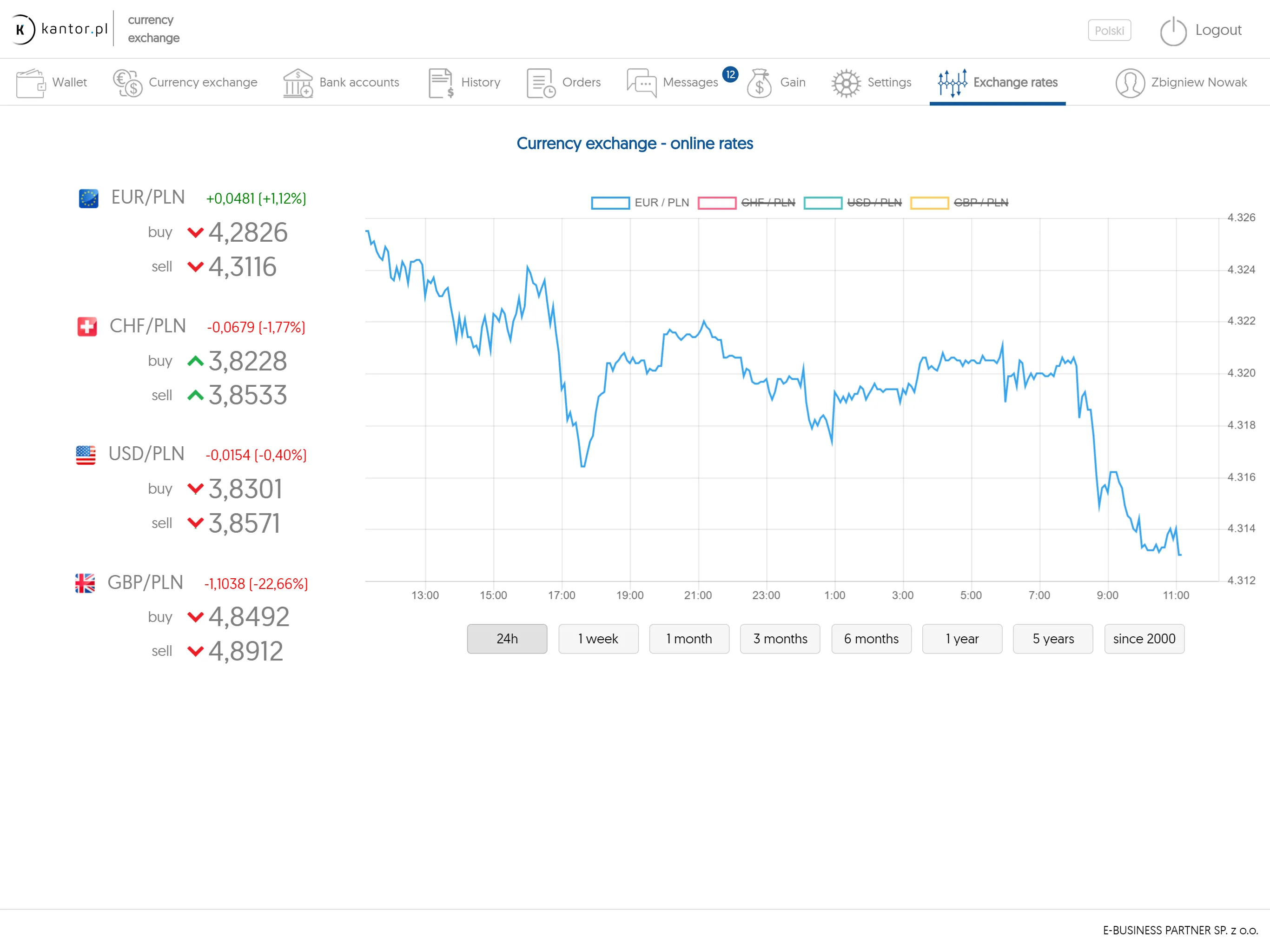Select 24h time period view
This screenshot has width=1270, height=952.
(508, 638)
